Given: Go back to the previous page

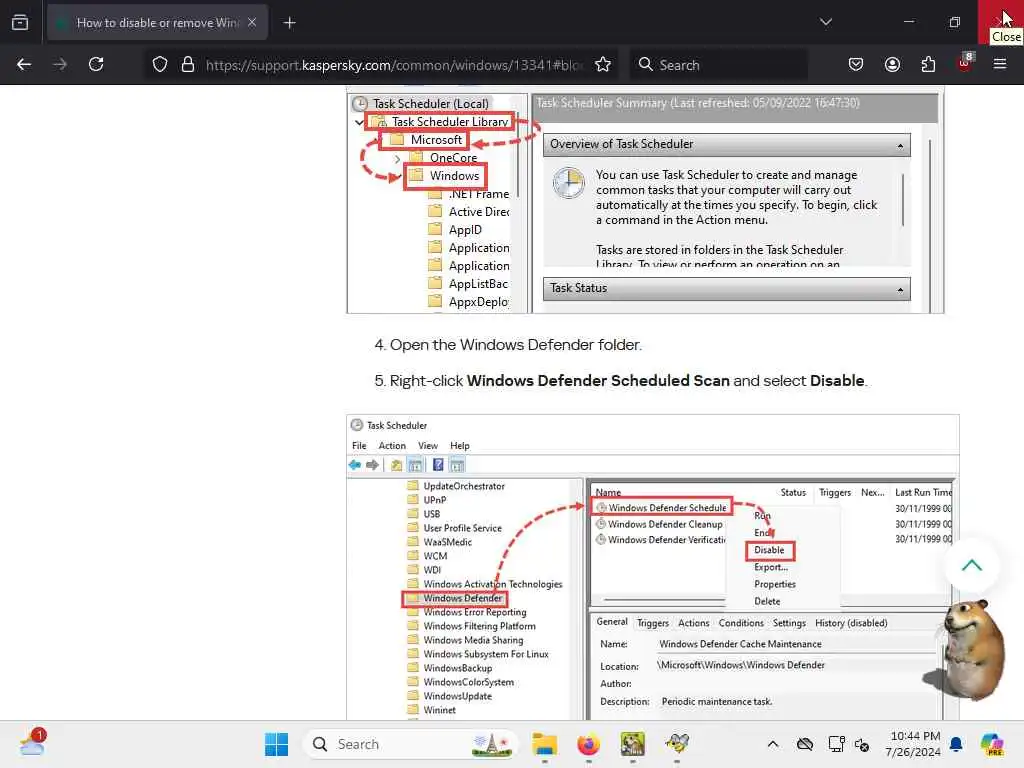Looking at the screenshot, I should tap(24, 64).
